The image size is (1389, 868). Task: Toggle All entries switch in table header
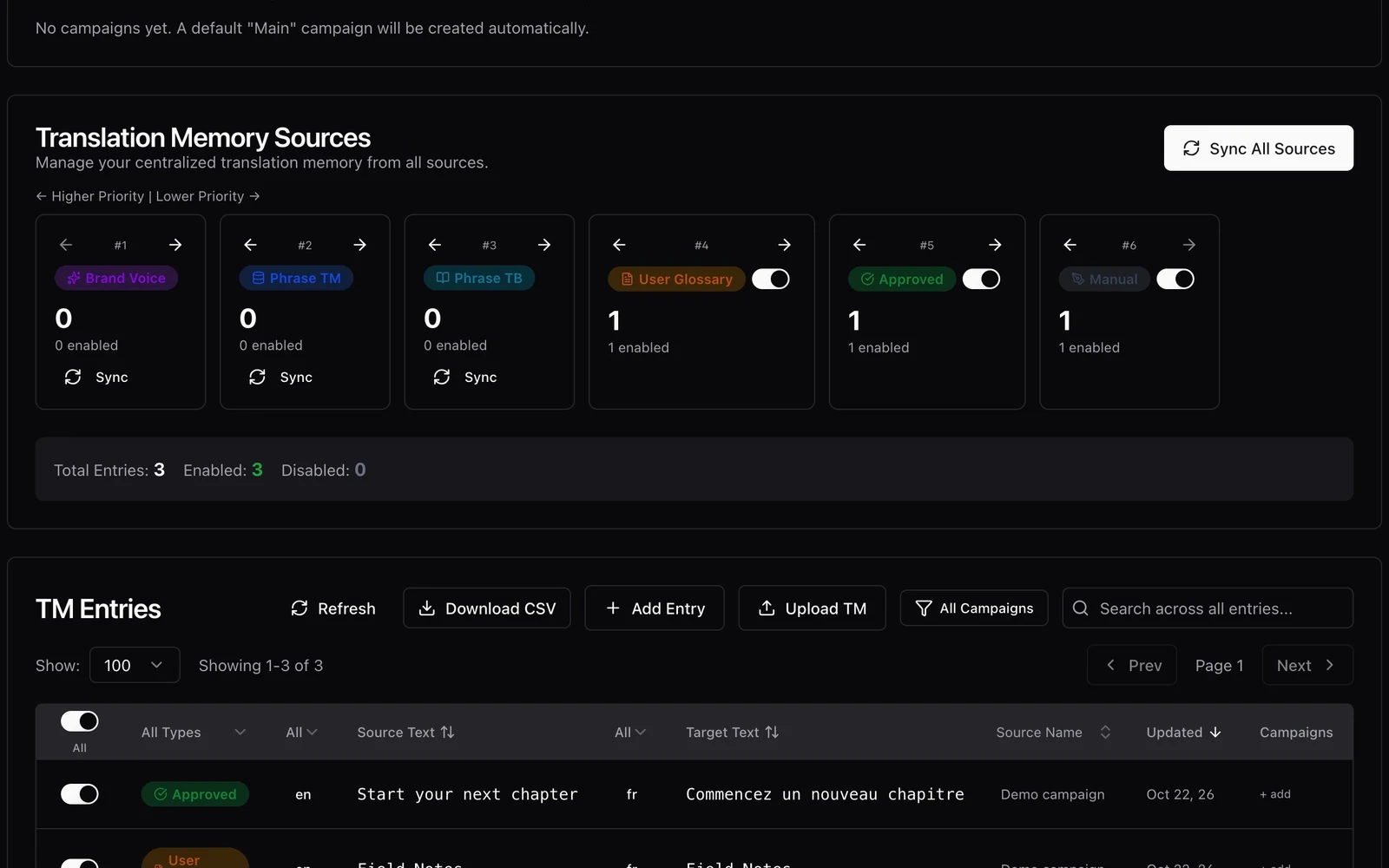coord(80,721)
